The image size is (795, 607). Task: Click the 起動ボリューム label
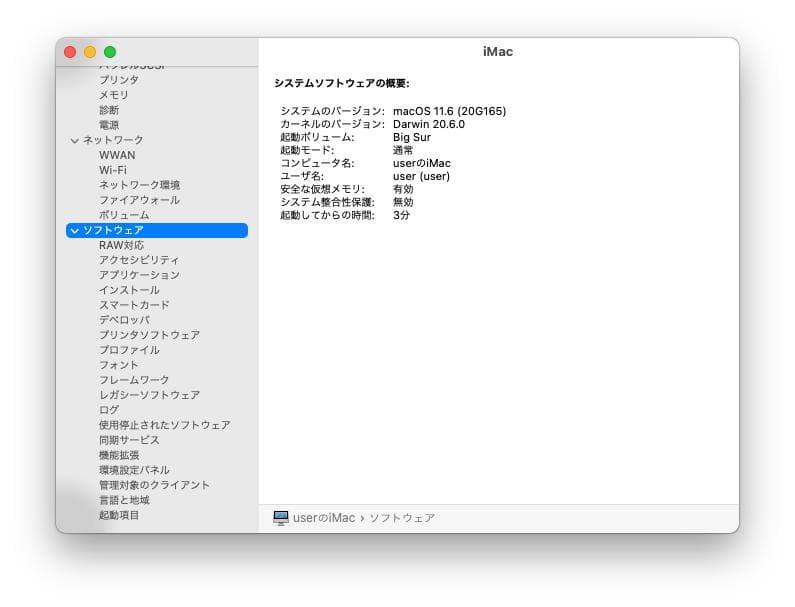[317, 137]
